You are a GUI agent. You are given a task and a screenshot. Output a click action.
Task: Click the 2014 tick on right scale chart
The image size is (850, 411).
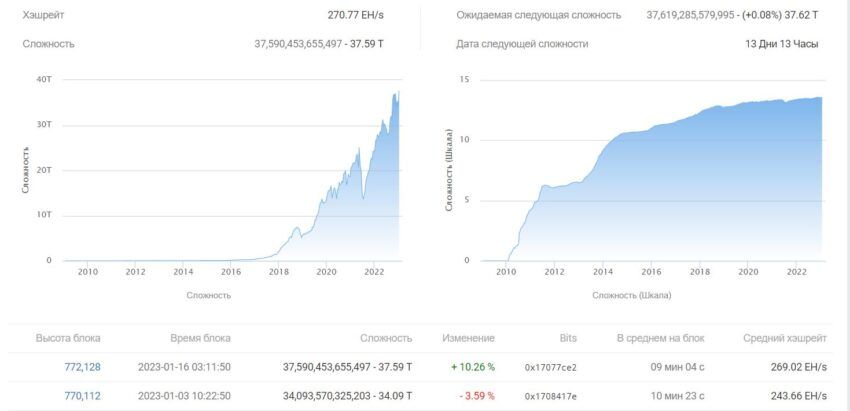(603, 272)
